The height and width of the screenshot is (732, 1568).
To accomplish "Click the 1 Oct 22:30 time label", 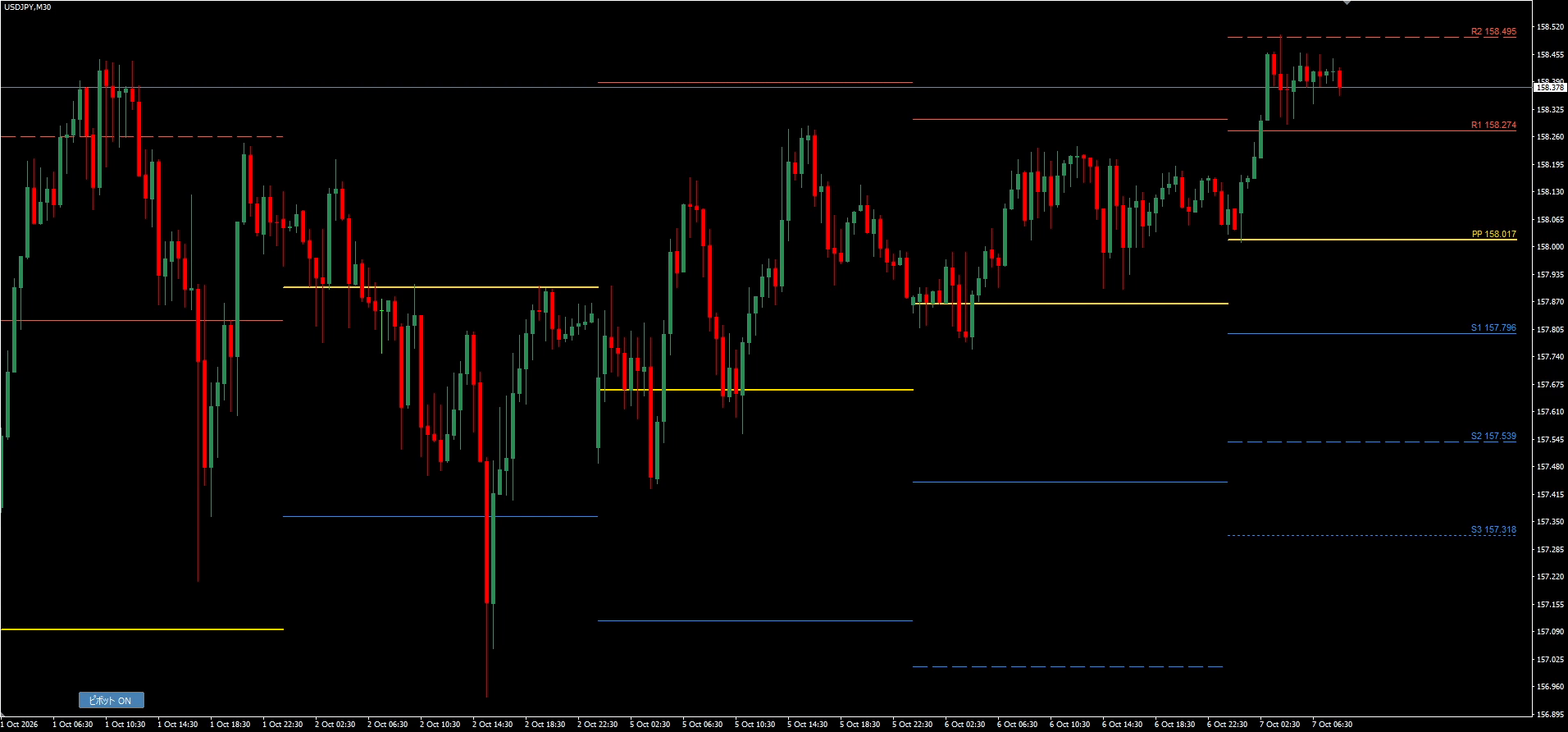I will point(282,725).
